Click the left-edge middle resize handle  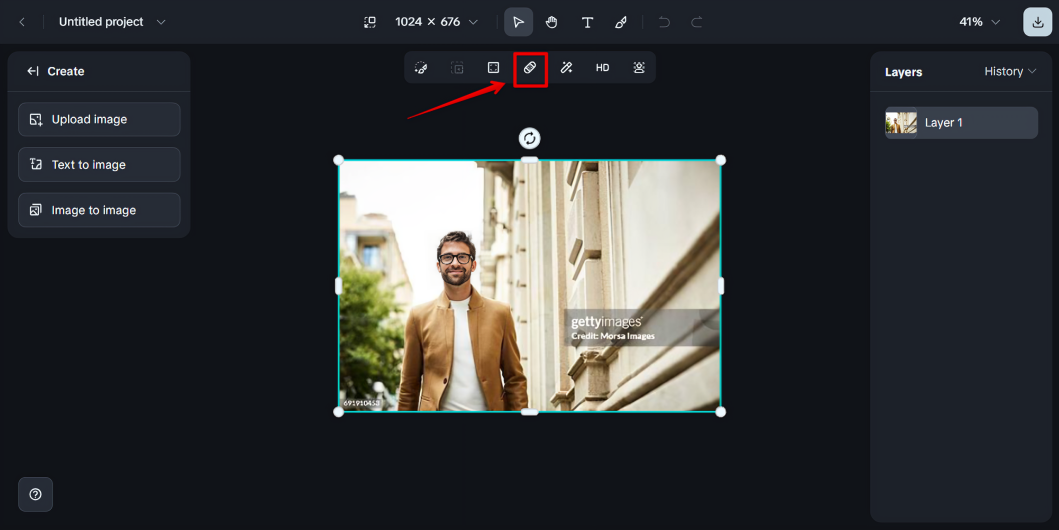click(338, 286)
